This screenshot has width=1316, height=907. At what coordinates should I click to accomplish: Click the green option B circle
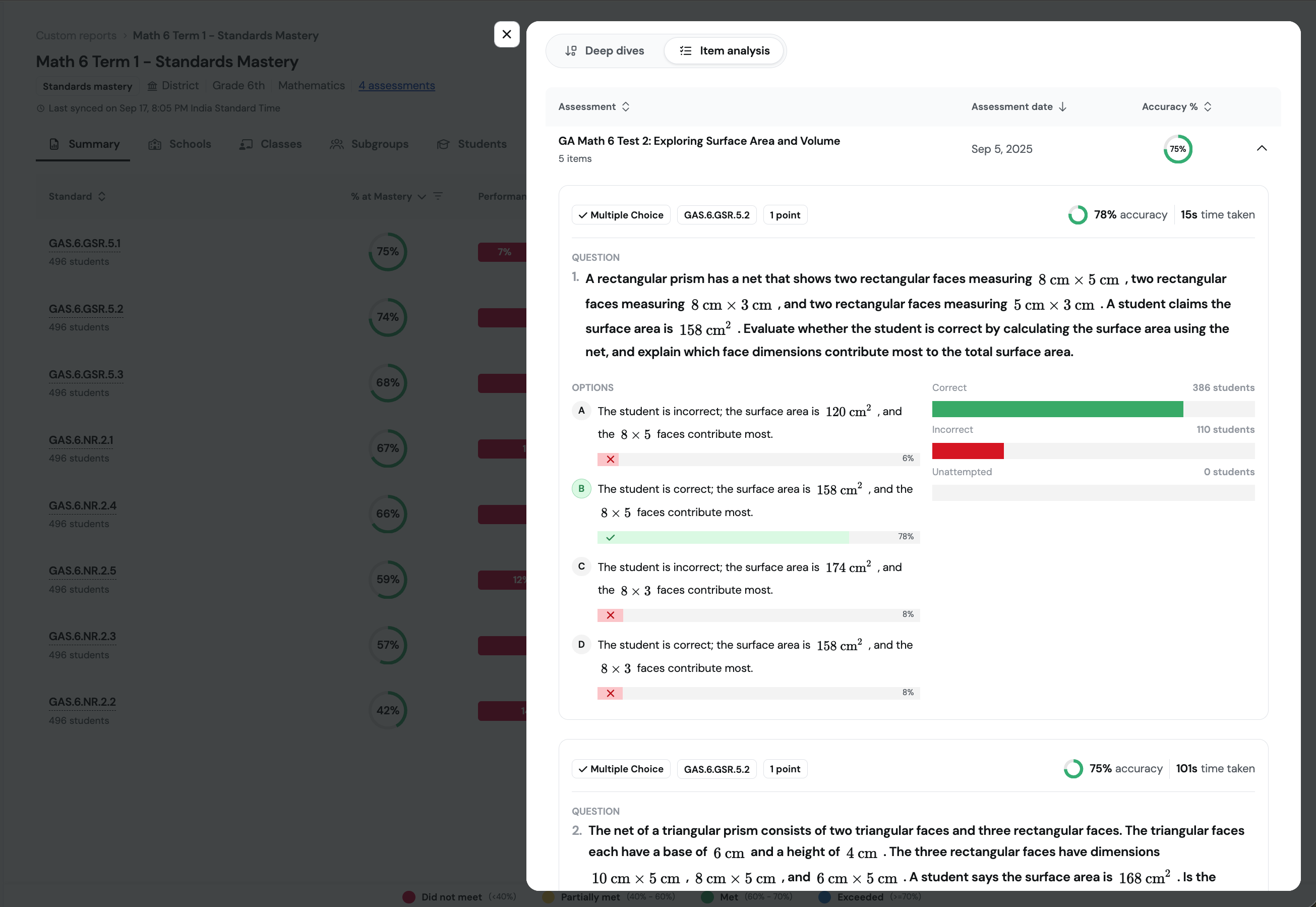click(x=581, y=488)
